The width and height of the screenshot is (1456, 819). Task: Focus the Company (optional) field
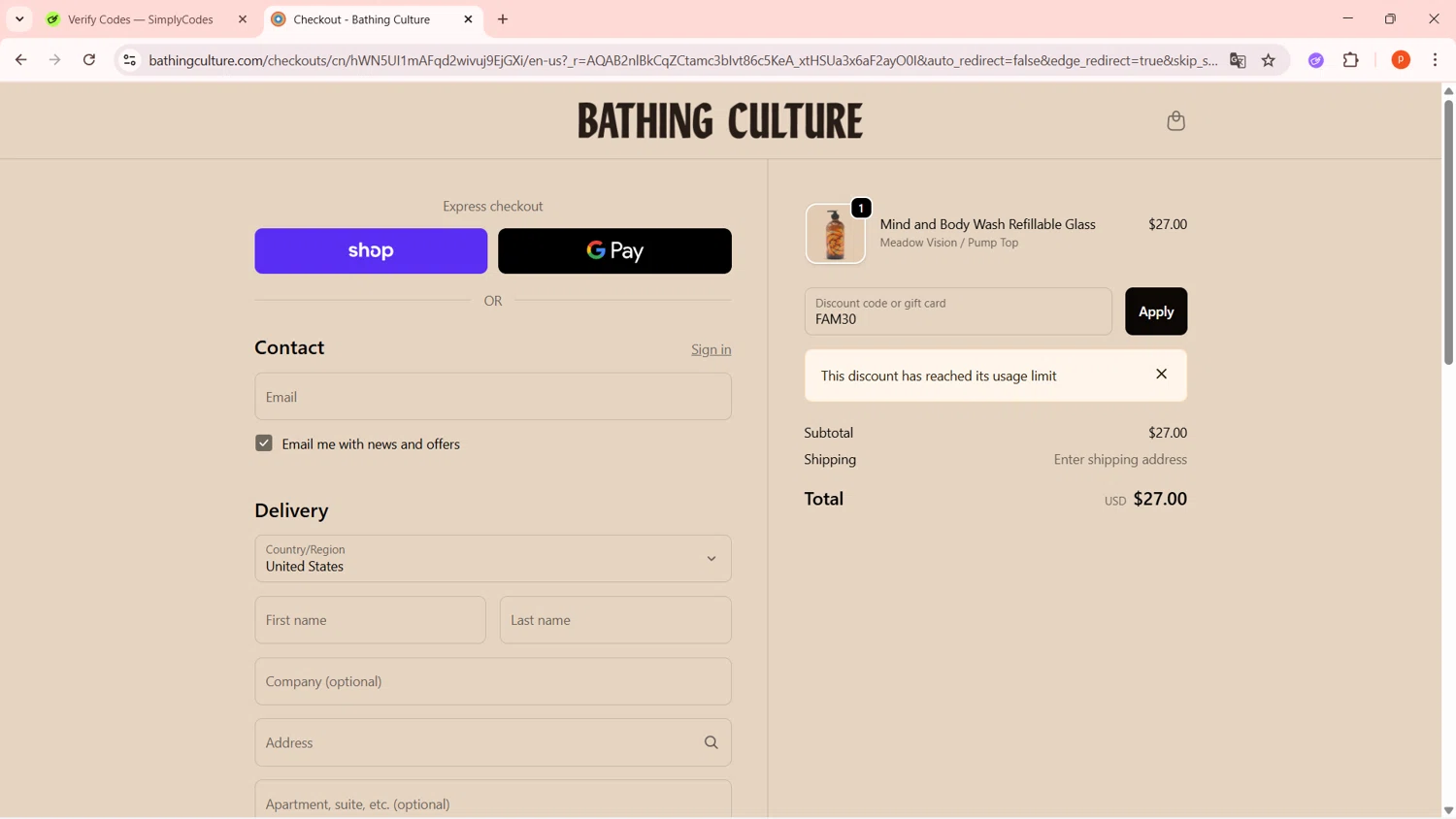(x=493, y=681)
